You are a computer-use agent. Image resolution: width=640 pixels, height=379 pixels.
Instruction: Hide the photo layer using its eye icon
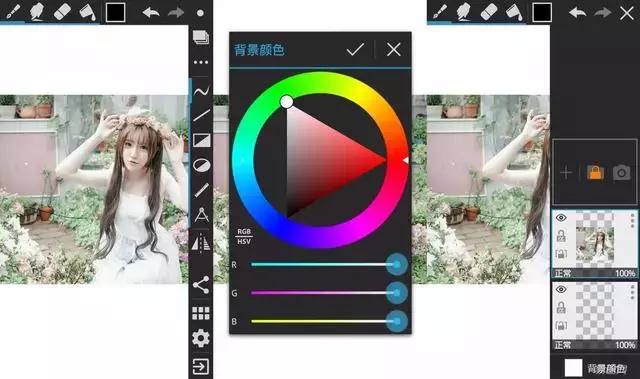pos(561,218)
